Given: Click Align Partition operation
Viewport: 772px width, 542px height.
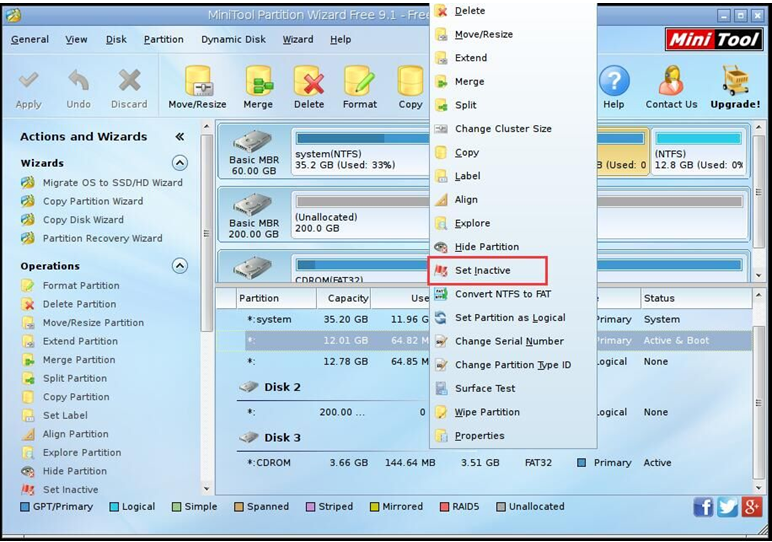Looking at the screenshot, I should [65, 434].
